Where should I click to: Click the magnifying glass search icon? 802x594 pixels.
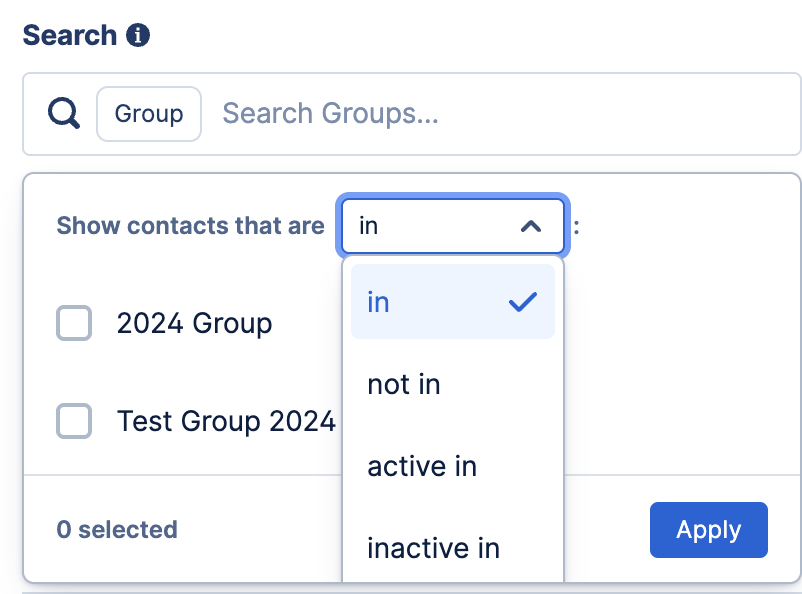(64, 113)
